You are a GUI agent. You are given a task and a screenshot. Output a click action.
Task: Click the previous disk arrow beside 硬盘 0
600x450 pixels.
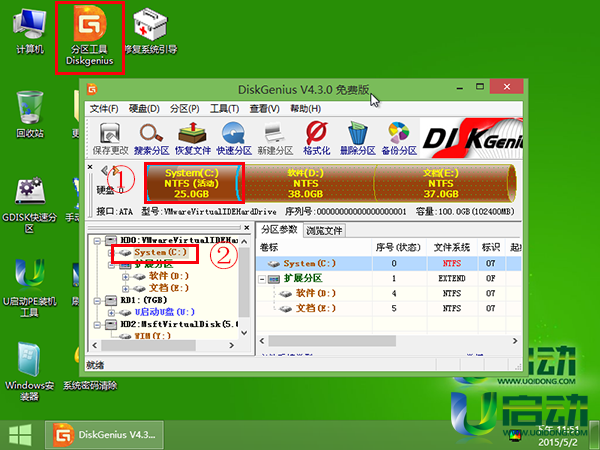pos(103,170)
